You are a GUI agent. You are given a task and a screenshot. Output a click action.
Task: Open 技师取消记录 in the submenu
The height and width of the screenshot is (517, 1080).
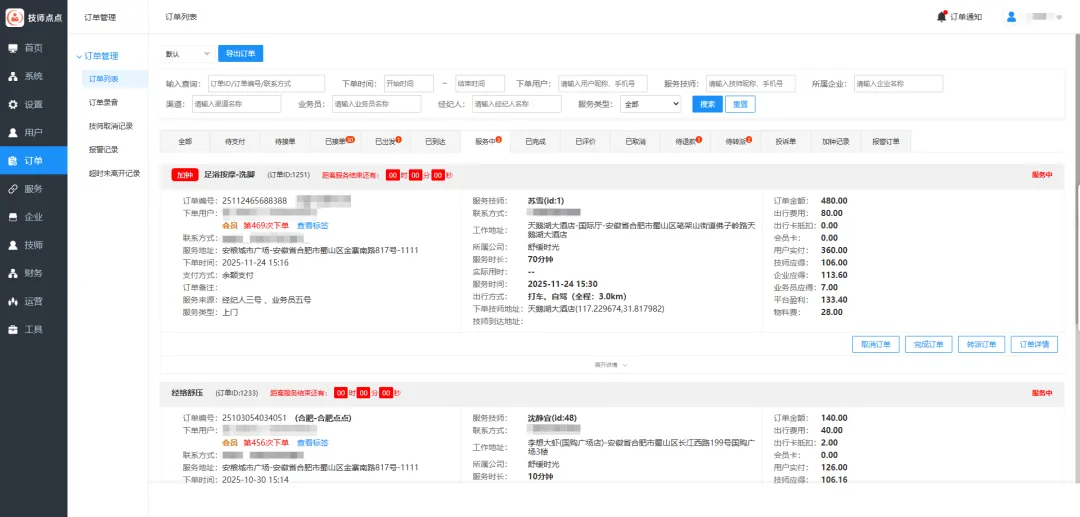[x=110, y=126]
